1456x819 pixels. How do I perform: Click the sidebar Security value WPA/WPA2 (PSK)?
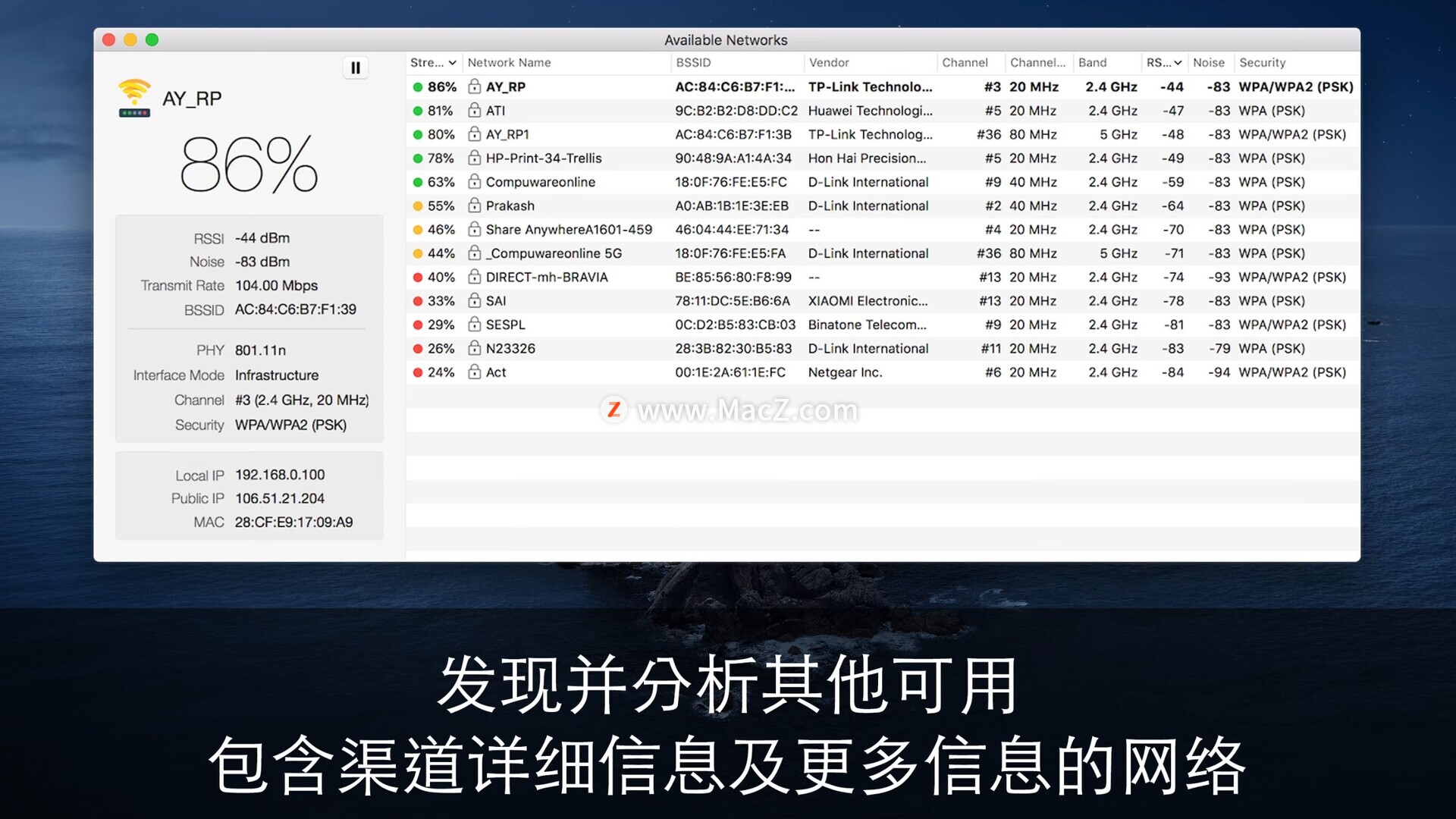pyautogui.click(x=290, y=425)
